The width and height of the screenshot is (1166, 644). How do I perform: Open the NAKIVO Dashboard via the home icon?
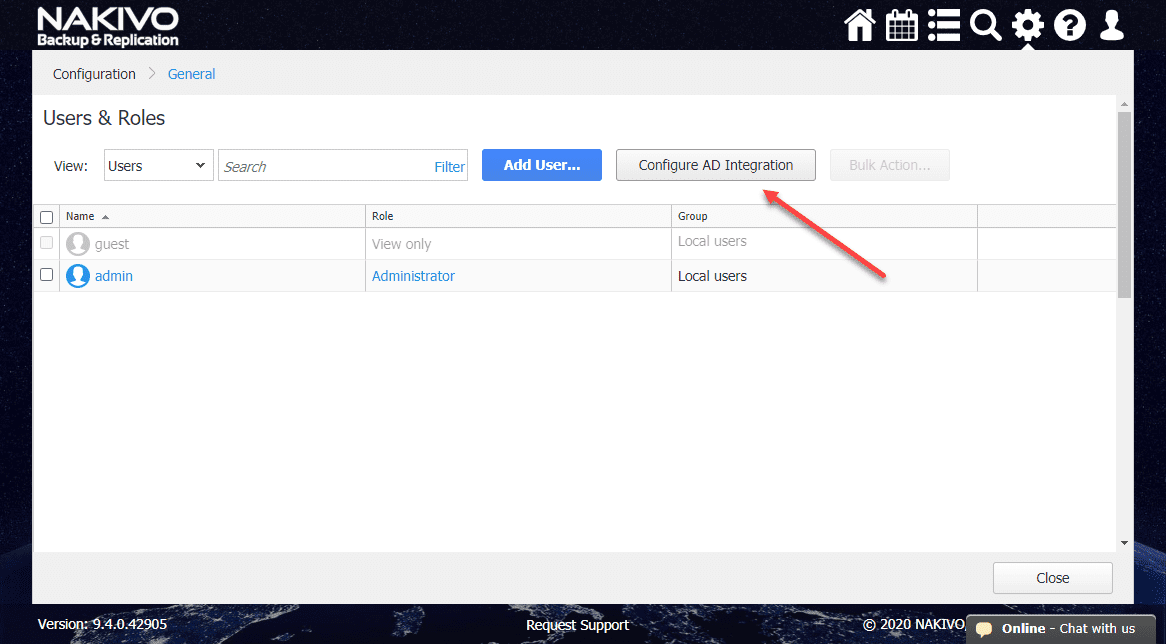point(859,25)
